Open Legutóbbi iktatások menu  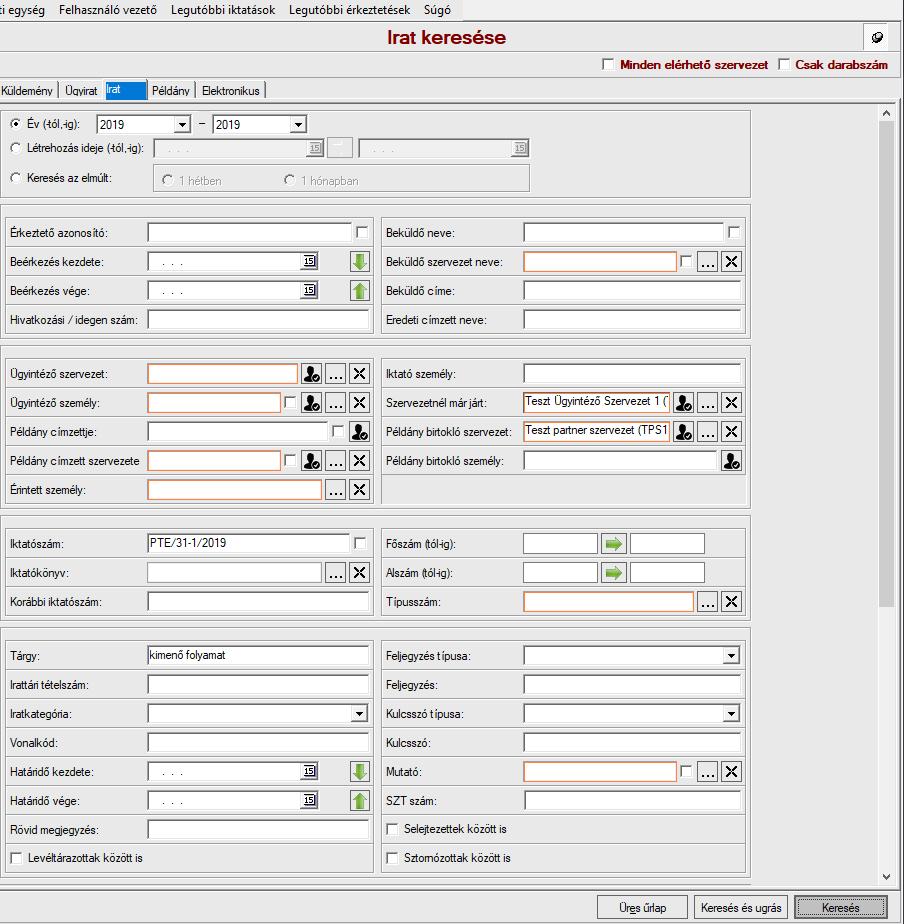[223, 10]
